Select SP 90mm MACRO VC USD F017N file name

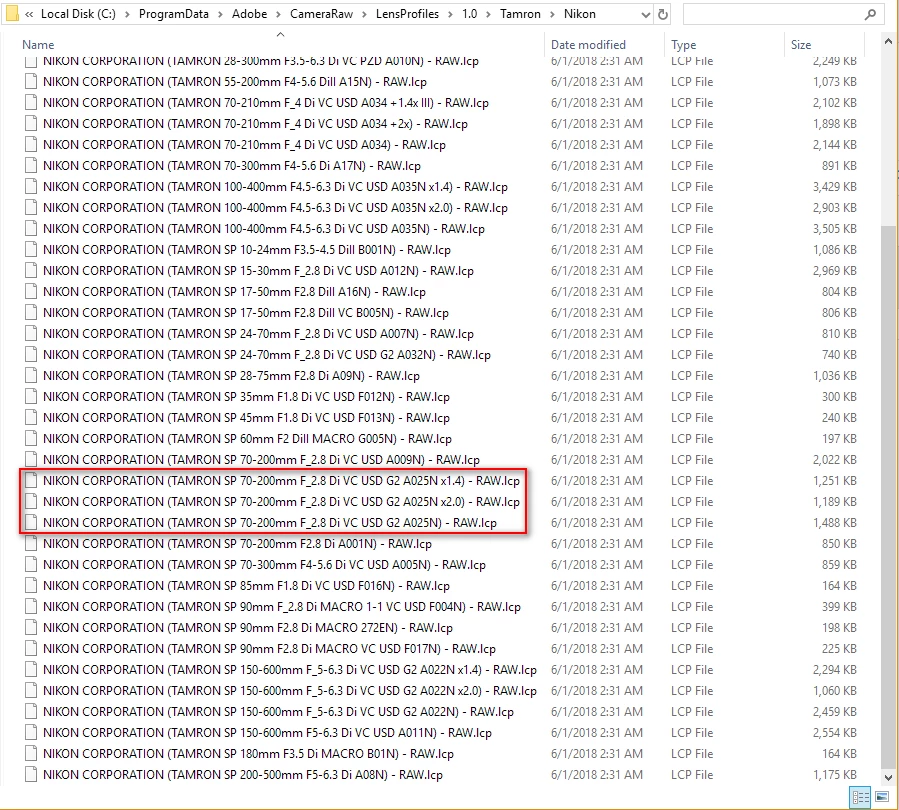click(269, 649)
